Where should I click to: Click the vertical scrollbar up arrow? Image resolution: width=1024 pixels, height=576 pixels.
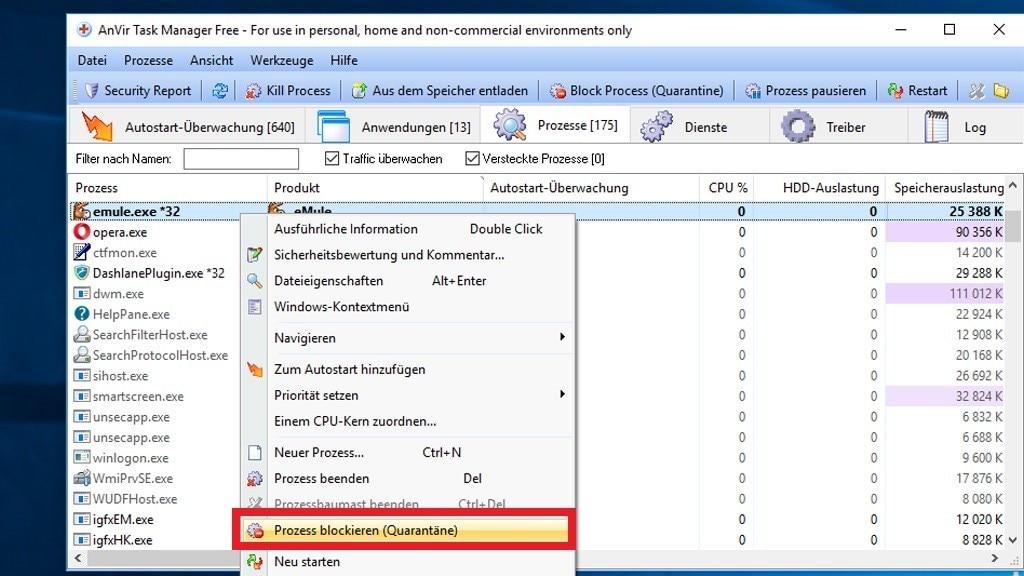[x=1013, y=185]
